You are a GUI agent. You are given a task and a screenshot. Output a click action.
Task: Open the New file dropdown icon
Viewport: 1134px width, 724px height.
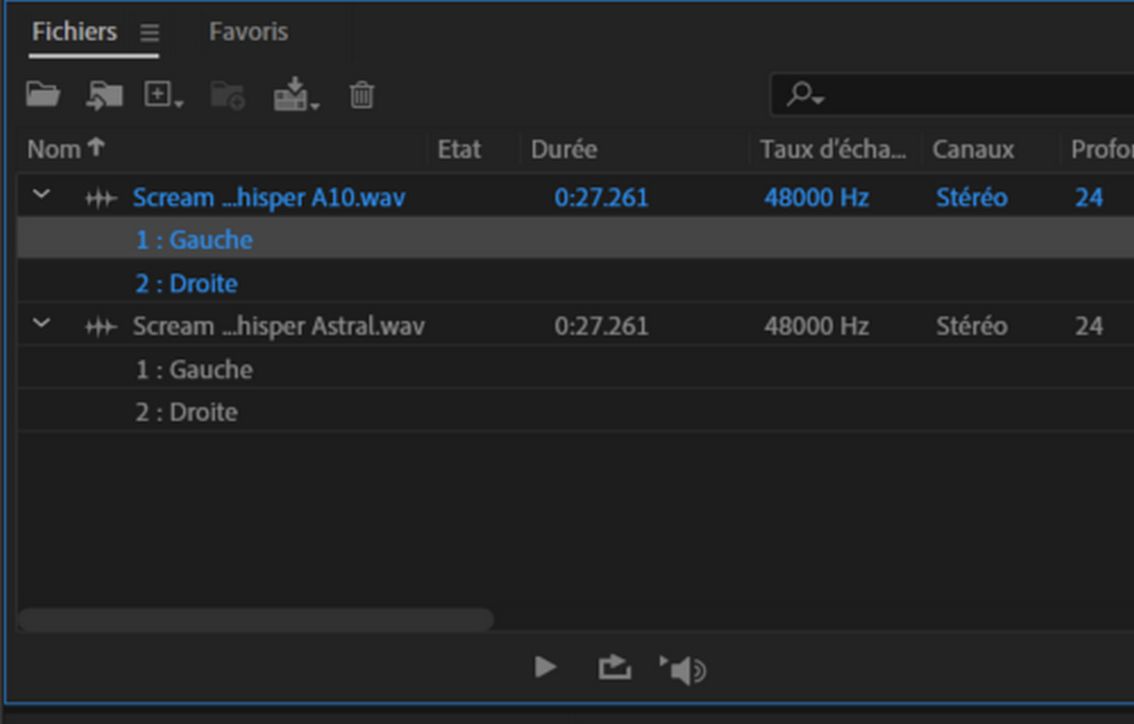[163, 95]
